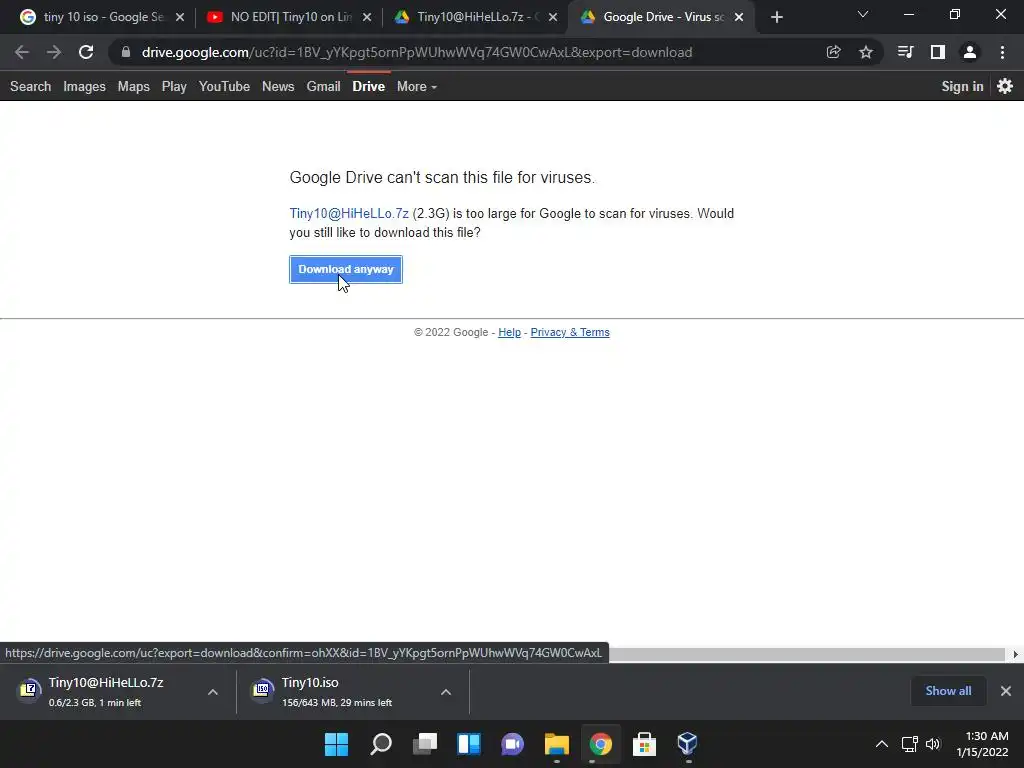This screenshot has width=1024, height=768.
Task: Click the Download anyway button
Action: (x=346, y=269)
